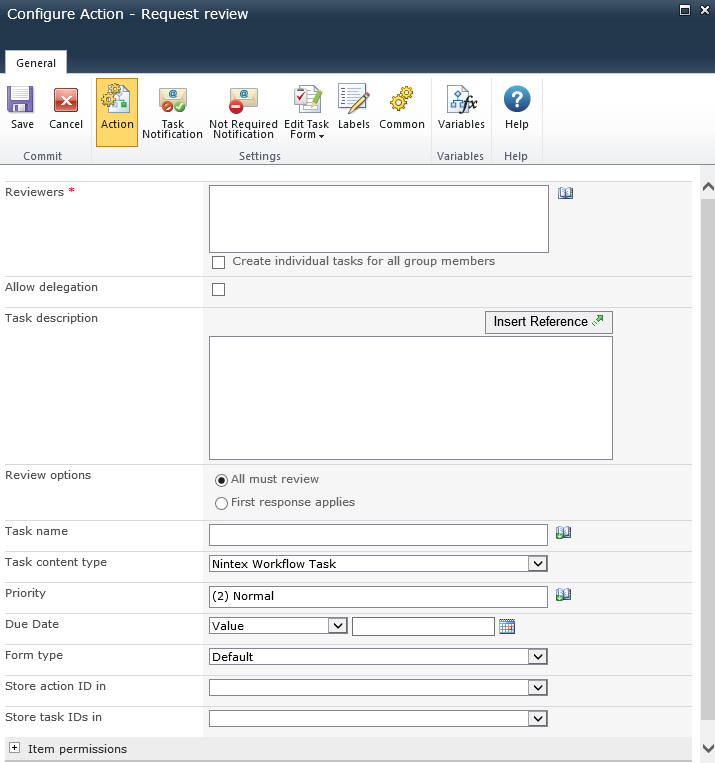Open address book lookup next to Reviewers
This screenshot has height=763, width=715.
[x=565, y=193]
